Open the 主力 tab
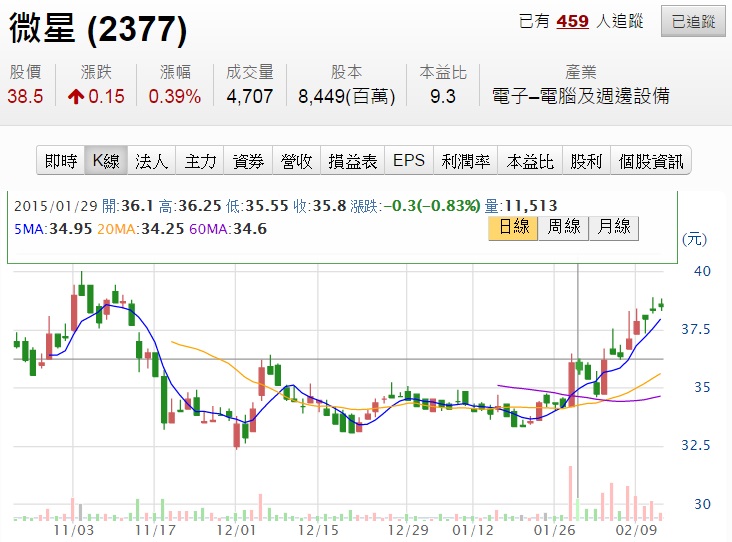This screenshot has height=542, width=732. click(200, 161)
